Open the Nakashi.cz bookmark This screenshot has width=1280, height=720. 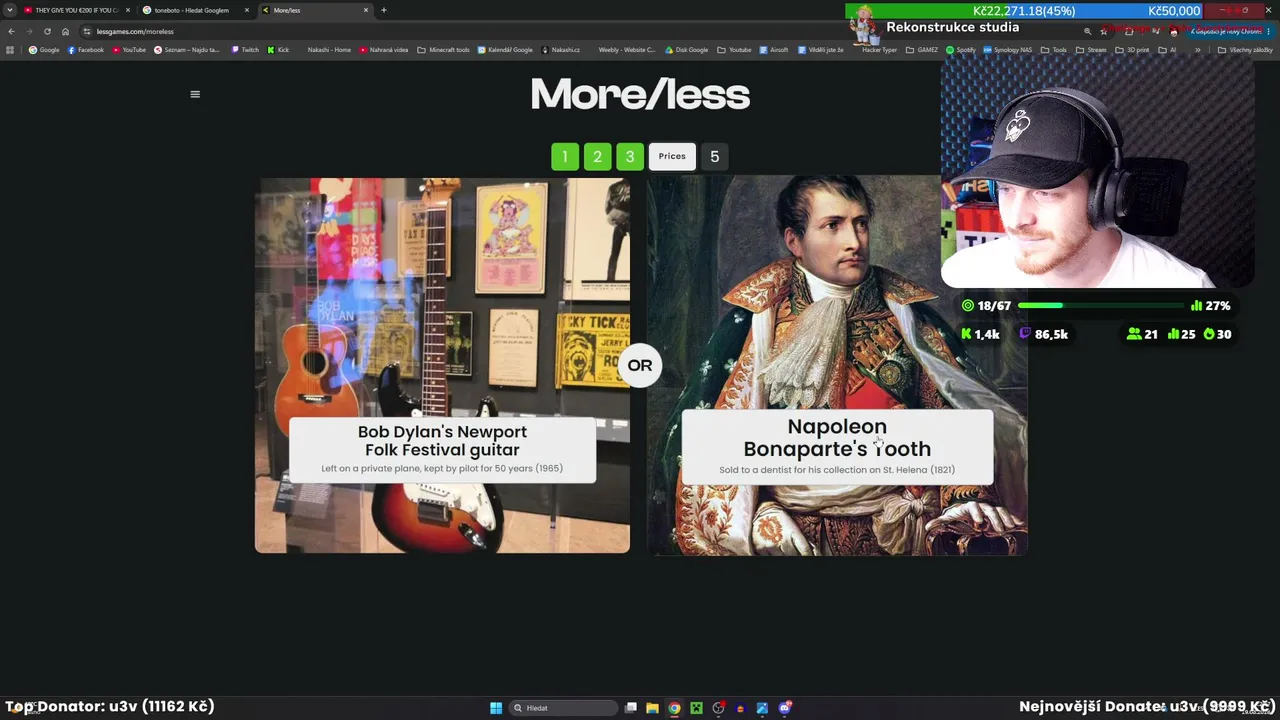pos(561,50)
